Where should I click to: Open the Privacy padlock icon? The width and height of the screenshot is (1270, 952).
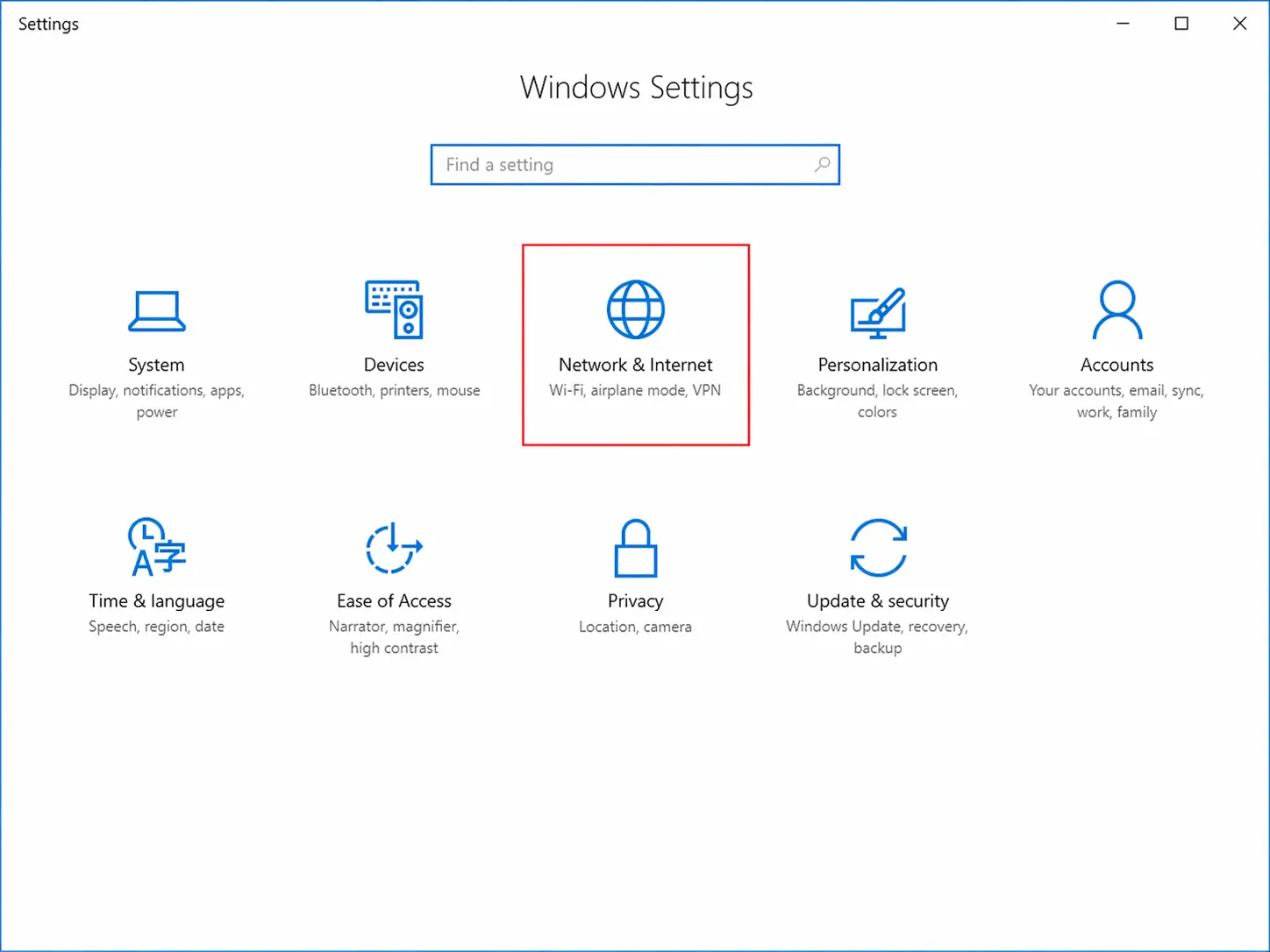coord(636,549)
